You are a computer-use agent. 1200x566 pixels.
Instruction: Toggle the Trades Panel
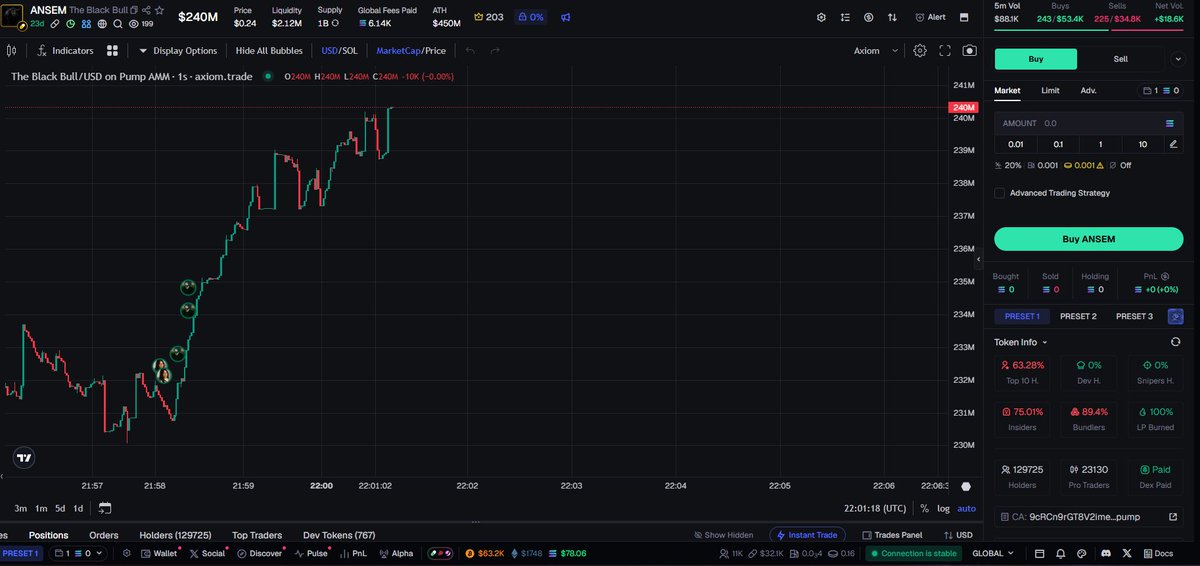point(892,535)
